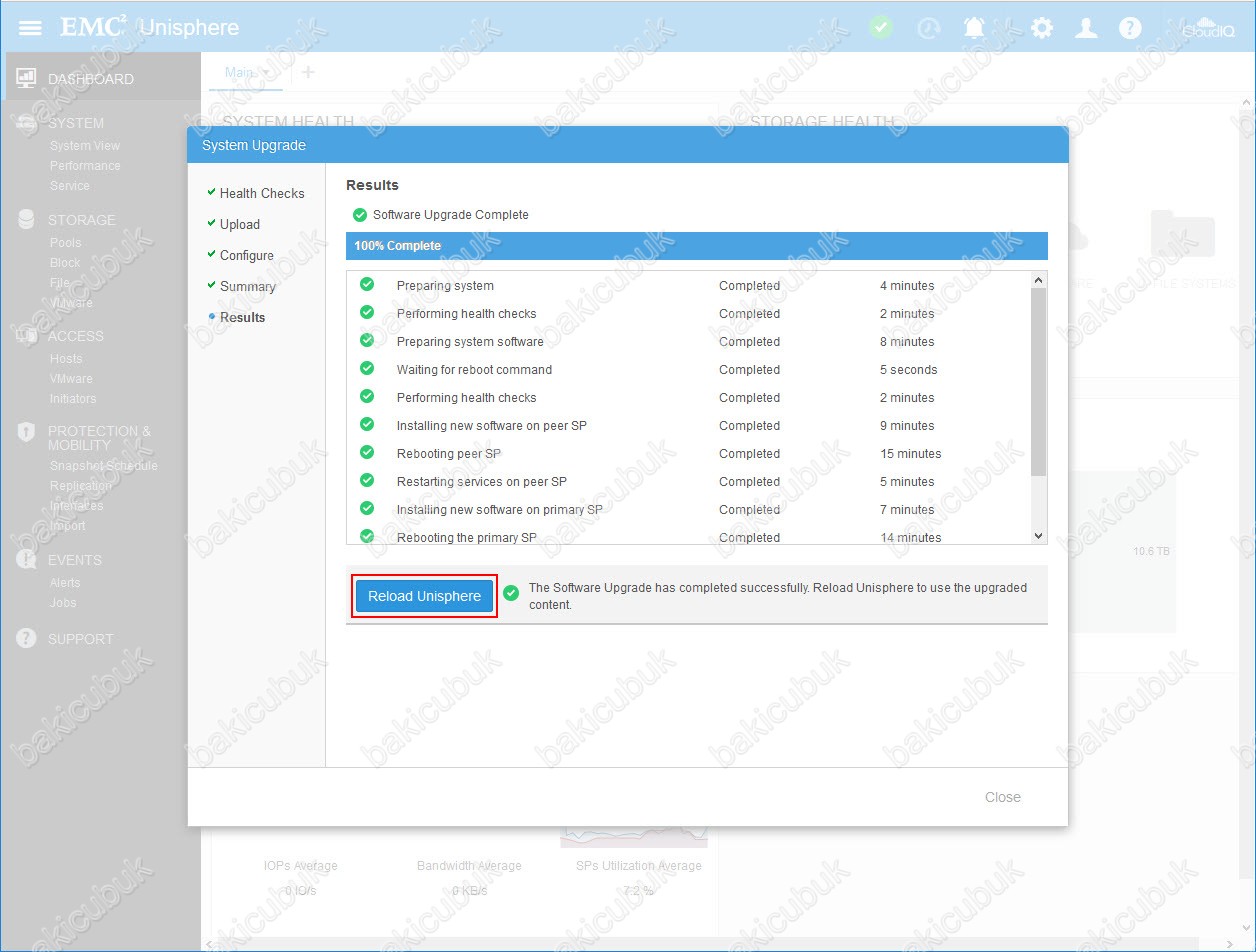The height and width of the screenshot is (952, 1256).
Task: Select the Dashboard sidebar icon
Action: coord(27,78)
